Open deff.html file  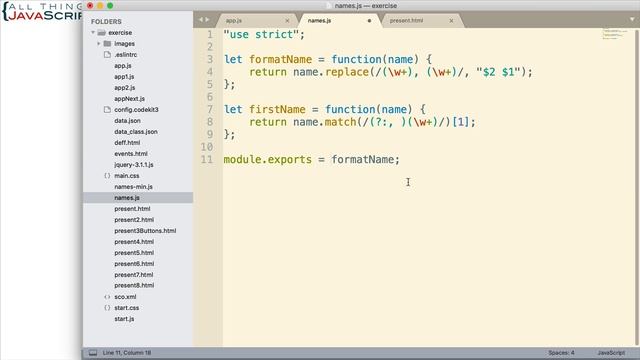tap(127, 142)
